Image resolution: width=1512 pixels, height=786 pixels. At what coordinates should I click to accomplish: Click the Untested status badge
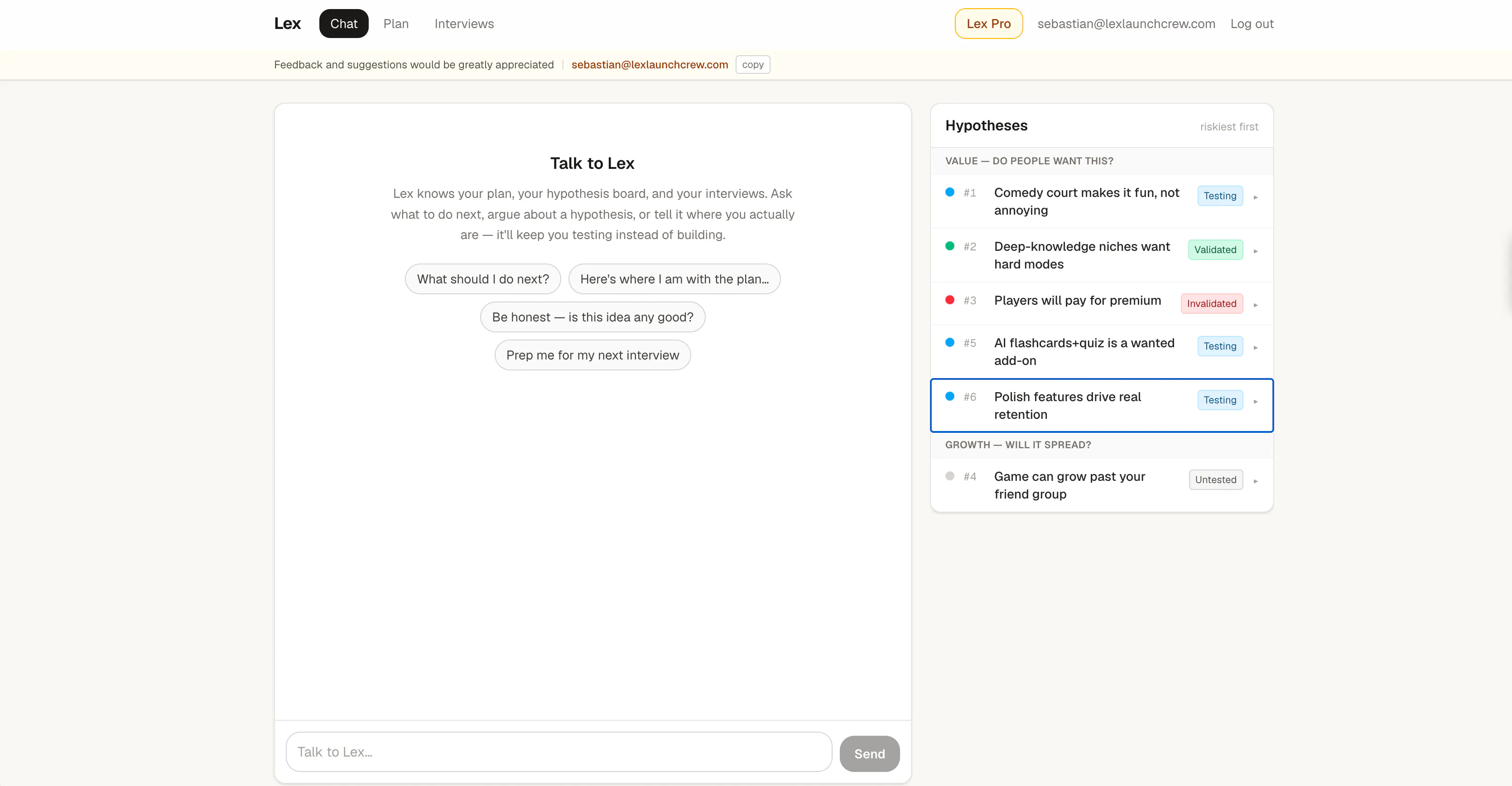pos(1216,479)
